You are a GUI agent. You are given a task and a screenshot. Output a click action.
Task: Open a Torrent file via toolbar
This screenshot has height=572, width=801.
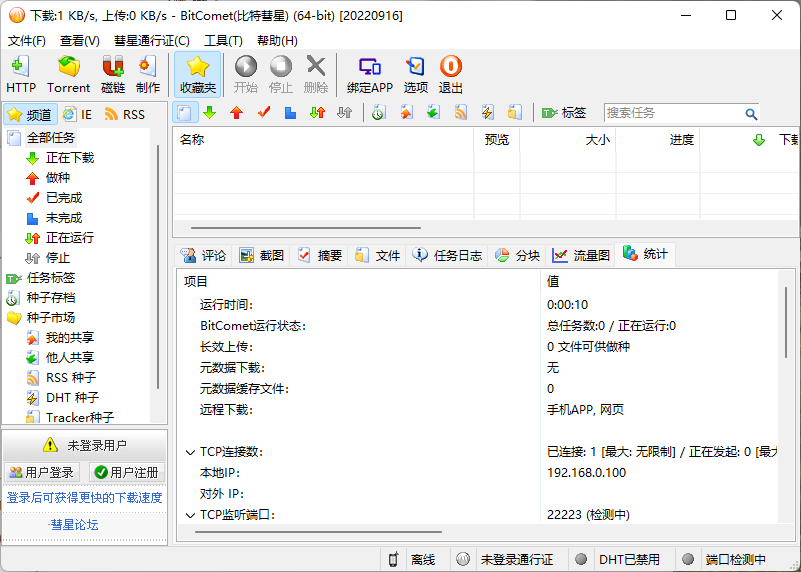pyautogui.click(x=68, y=75)
